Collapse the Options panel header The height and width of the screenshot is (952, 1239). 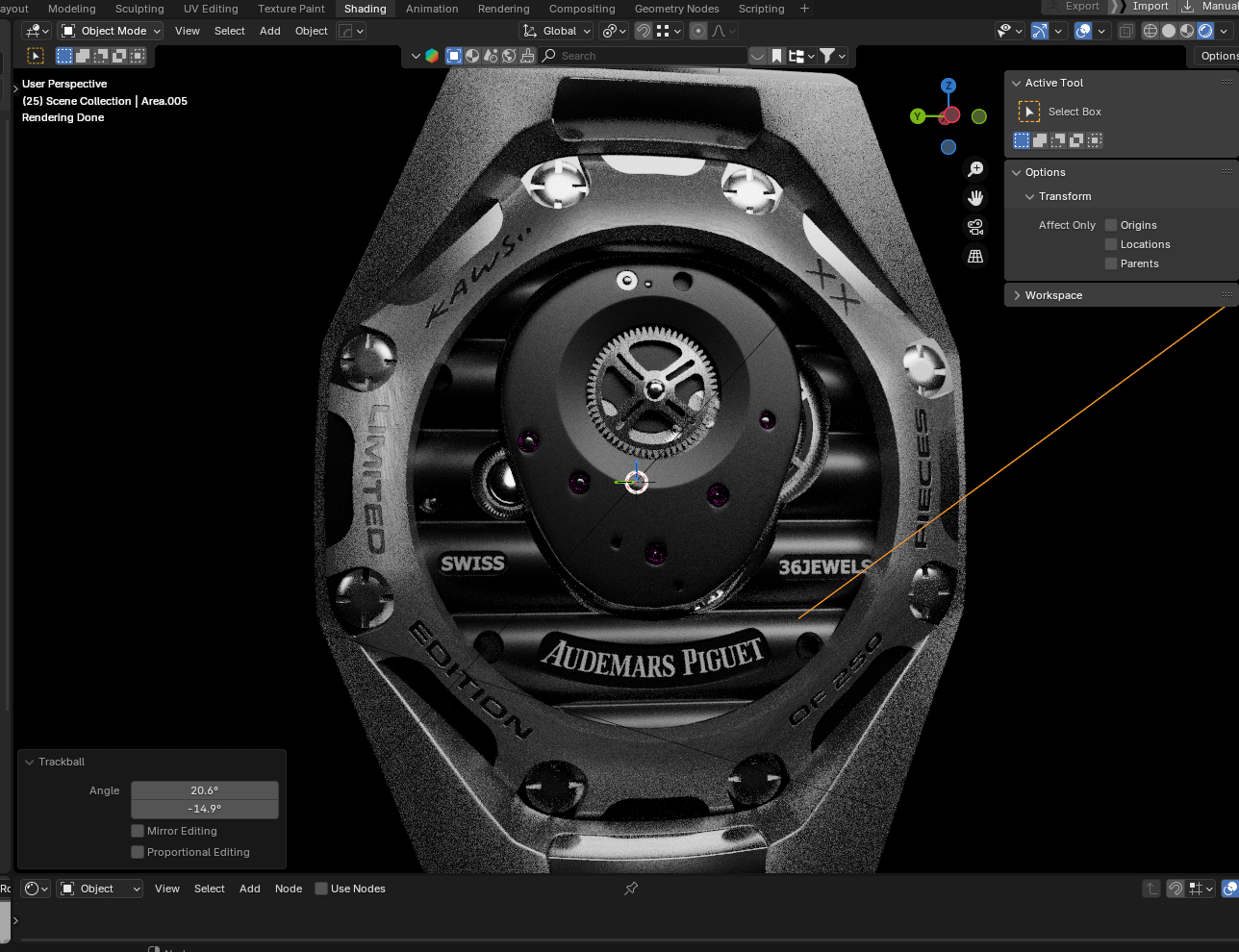point(1017,172)
